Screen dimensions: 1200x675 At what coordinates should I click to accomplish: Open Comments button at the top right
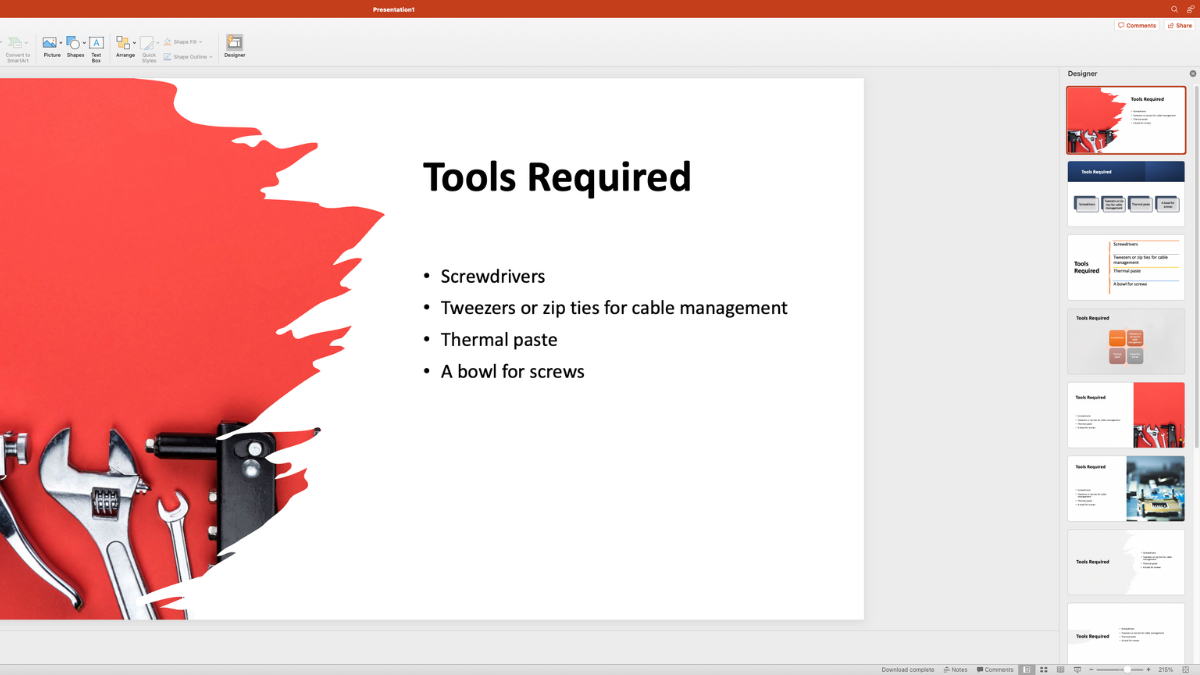1137,25
